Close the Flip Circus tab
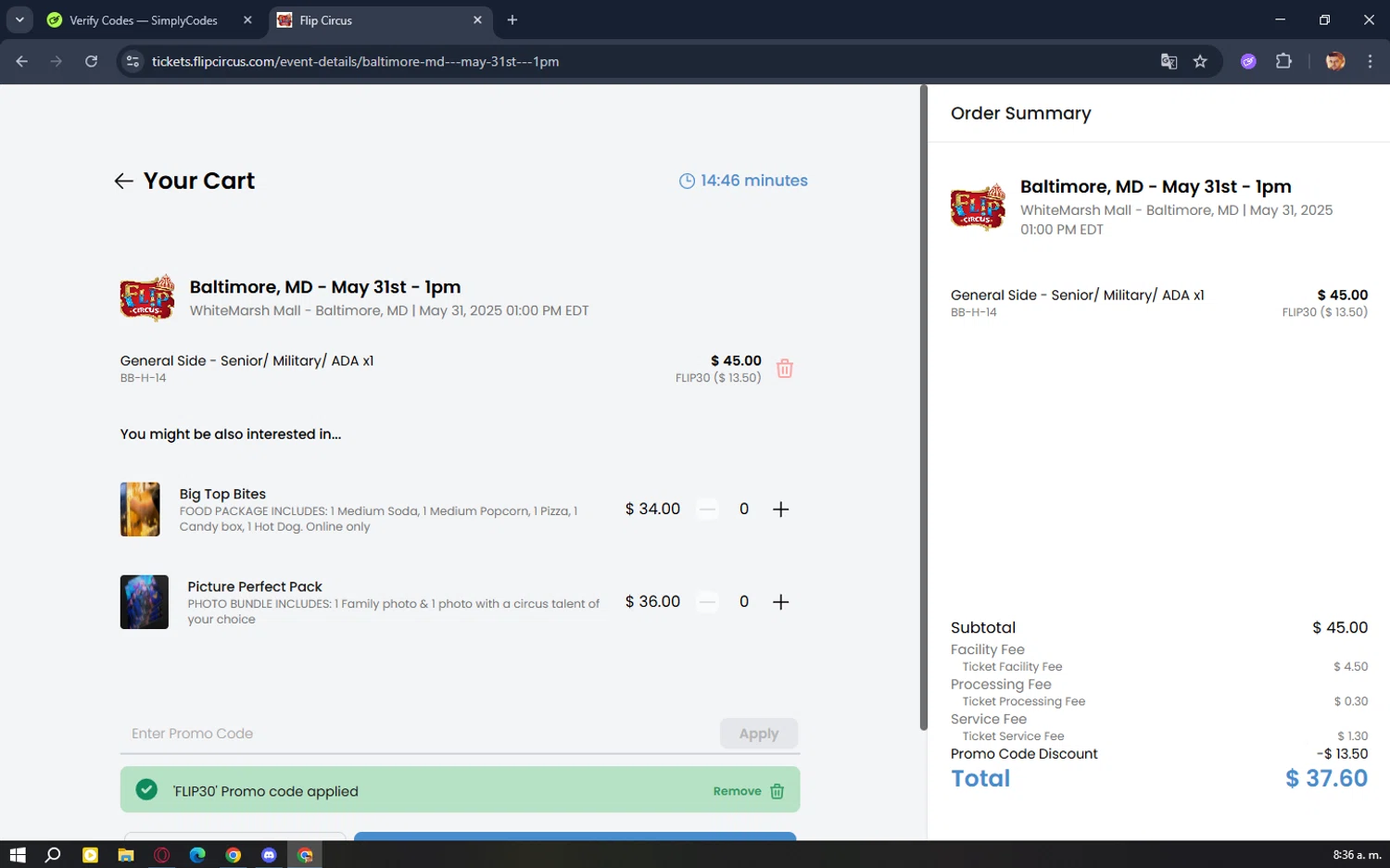 click(477, 20)
